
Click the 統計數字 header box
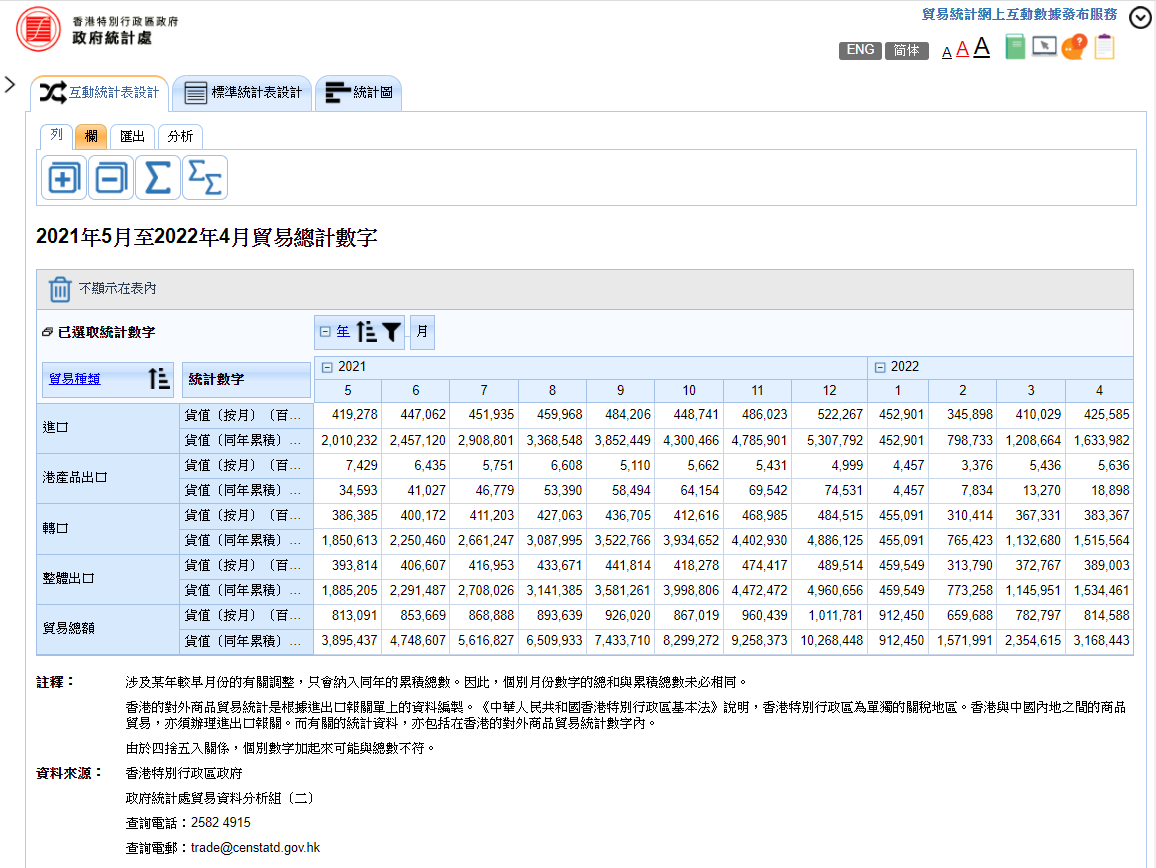click(246, 379)
